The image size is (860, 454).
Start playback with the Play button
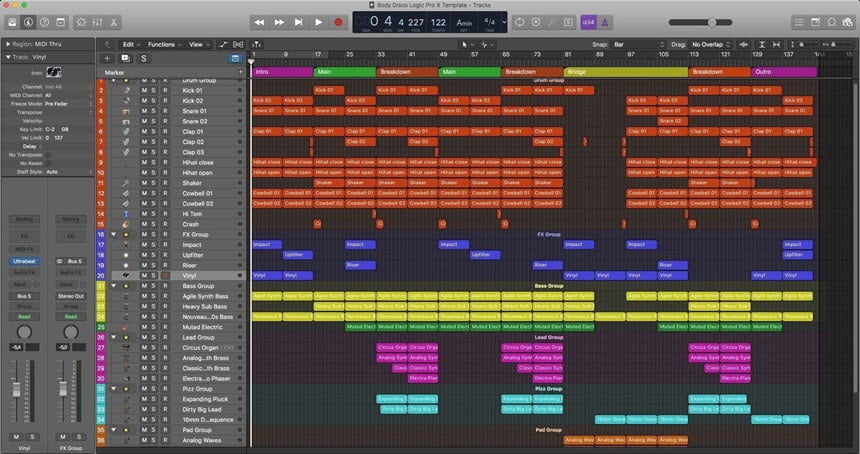(x=318, y=22)
